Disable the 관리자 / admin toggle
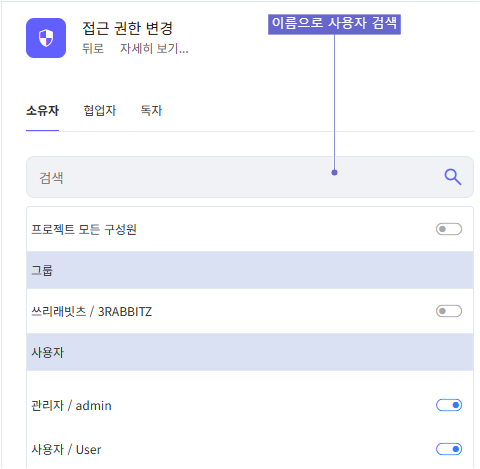The height and width of the screenshot is (469, 480). [449, 405]
